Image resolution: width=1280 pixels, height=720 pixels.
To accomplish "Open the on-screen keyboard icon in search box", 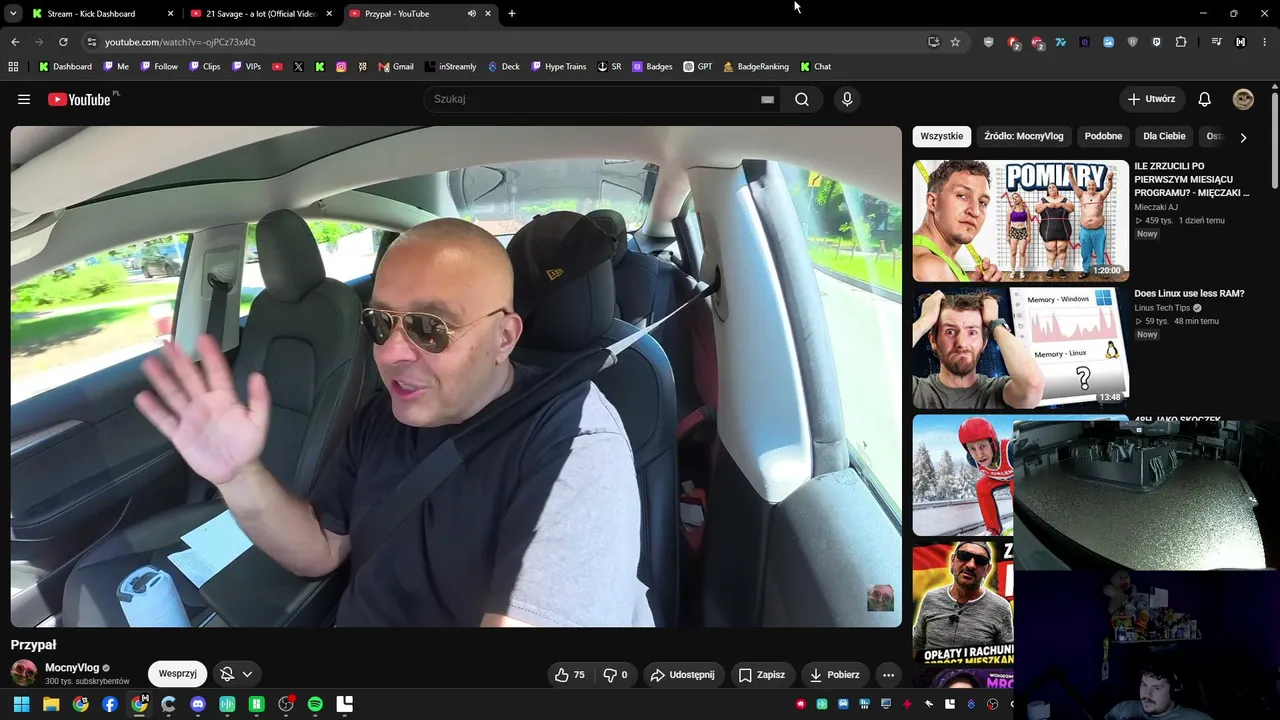I will coord(767,99).
